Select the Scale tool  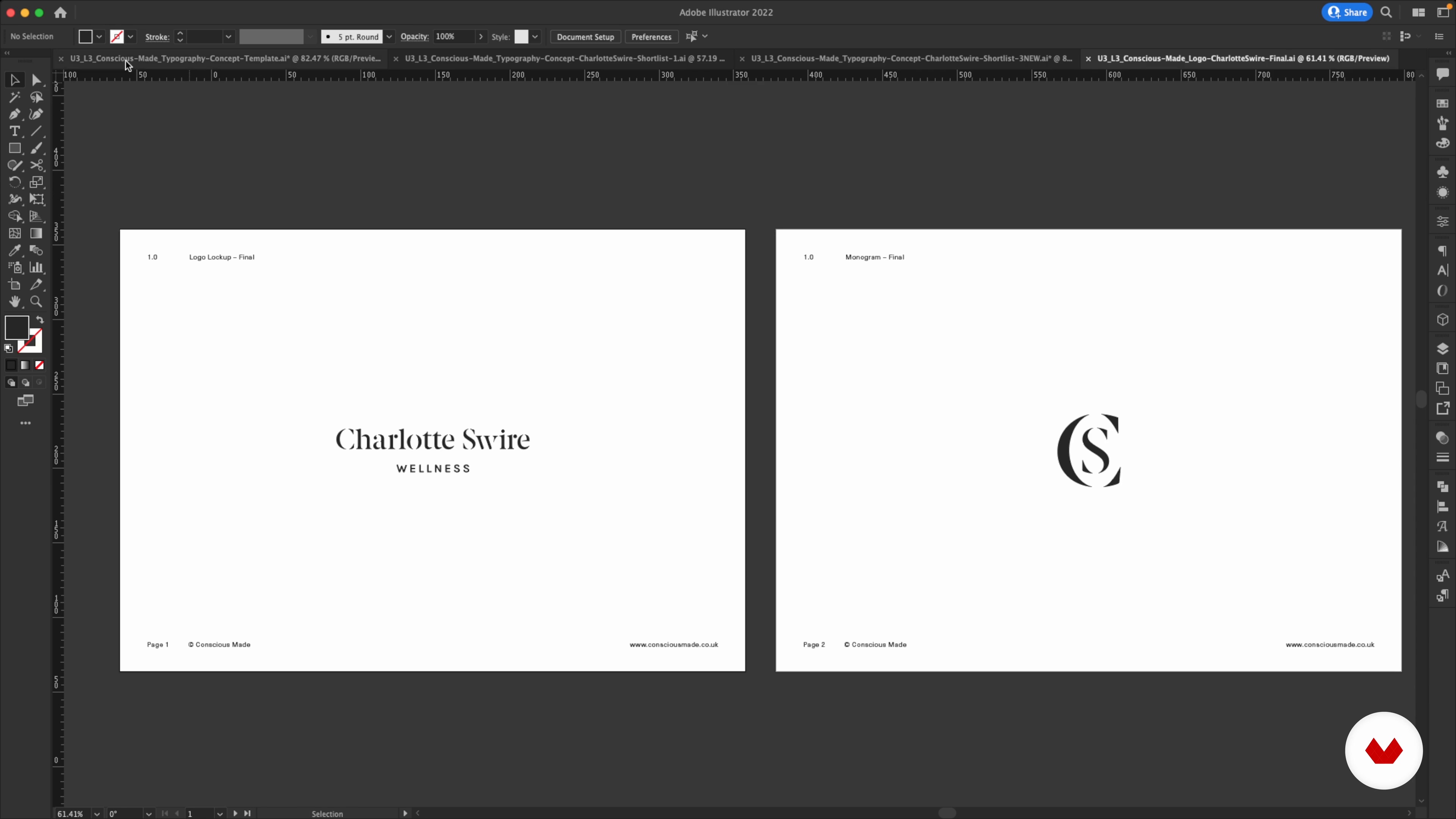click(x=36, y=182)
